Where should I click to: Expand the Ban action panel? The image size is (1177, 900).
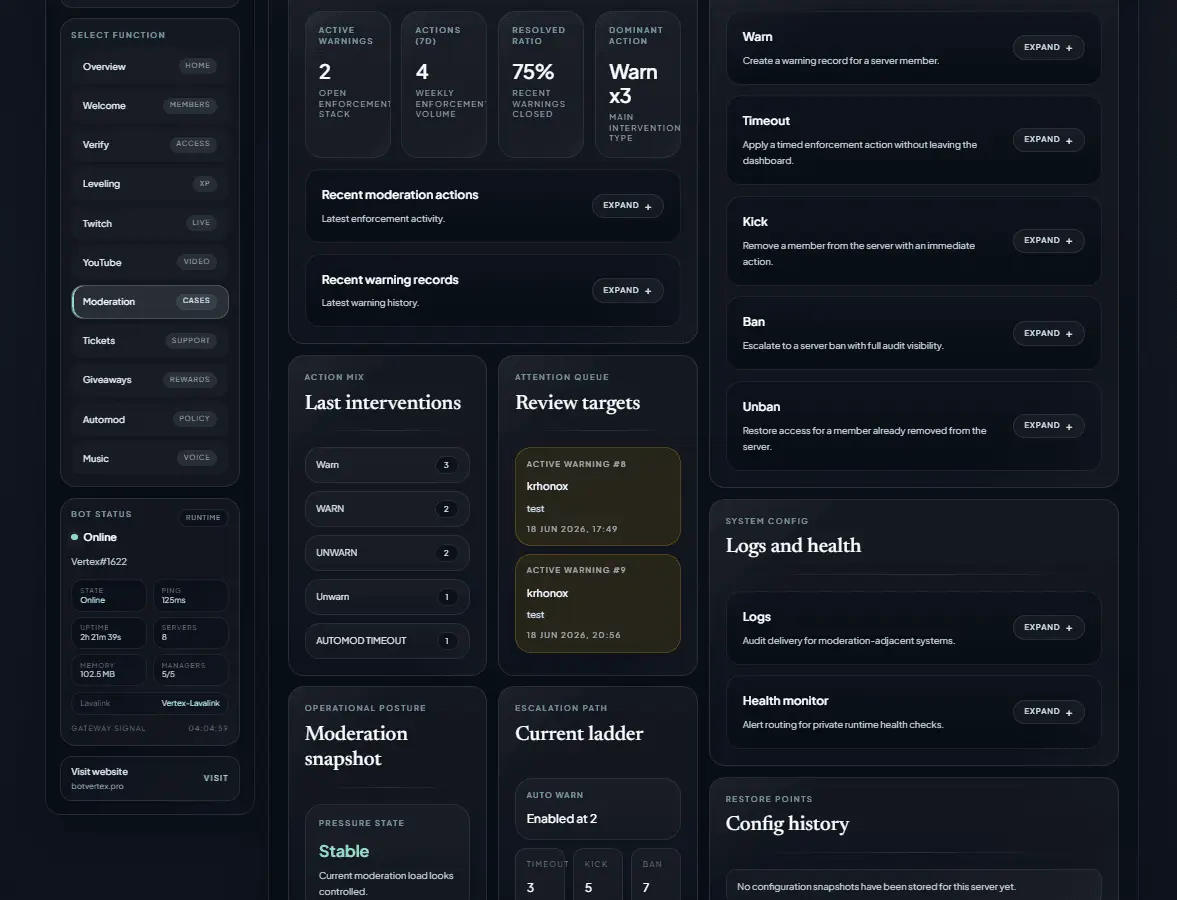tap(1048, 333)
